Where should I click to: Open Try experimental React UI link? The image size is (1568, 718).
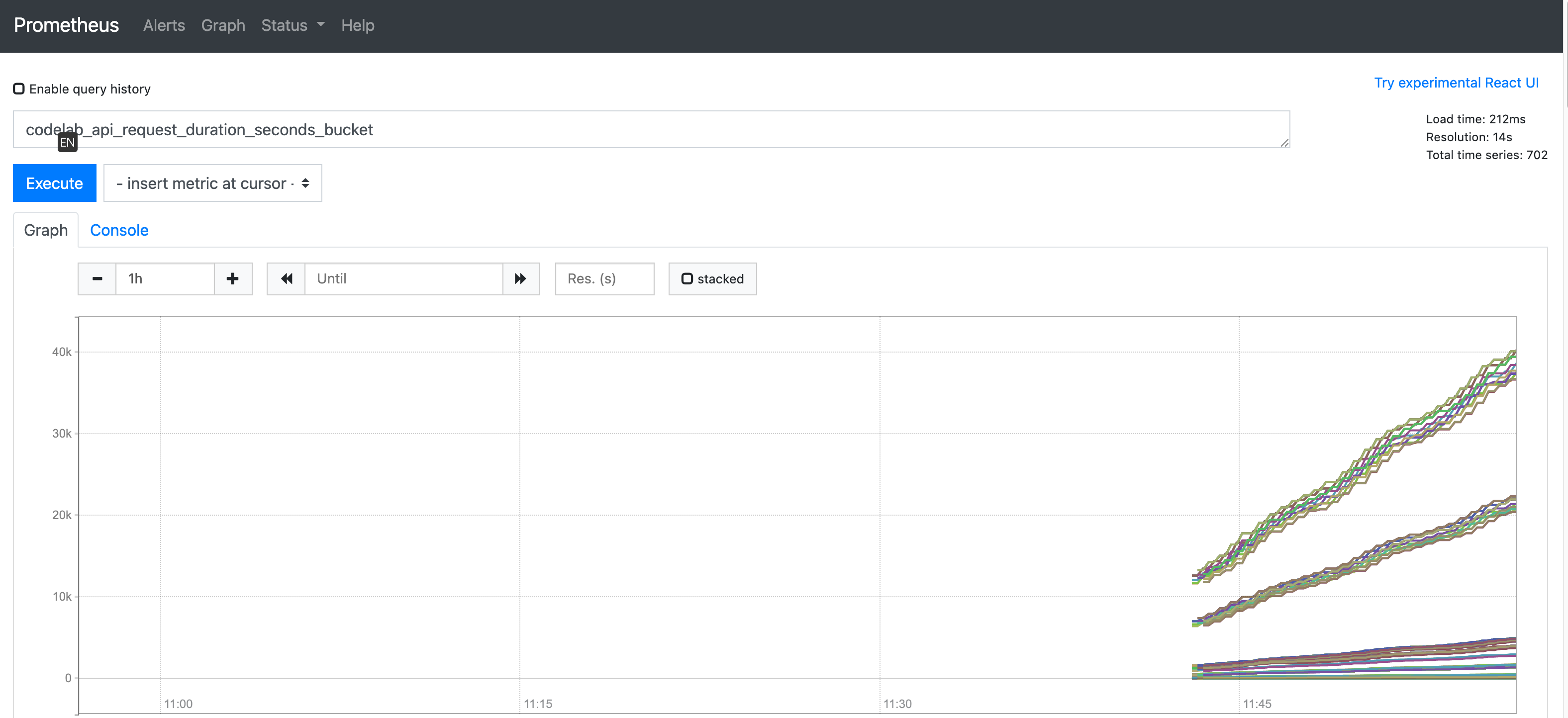pyautogui.click(x=1456, y=83)
